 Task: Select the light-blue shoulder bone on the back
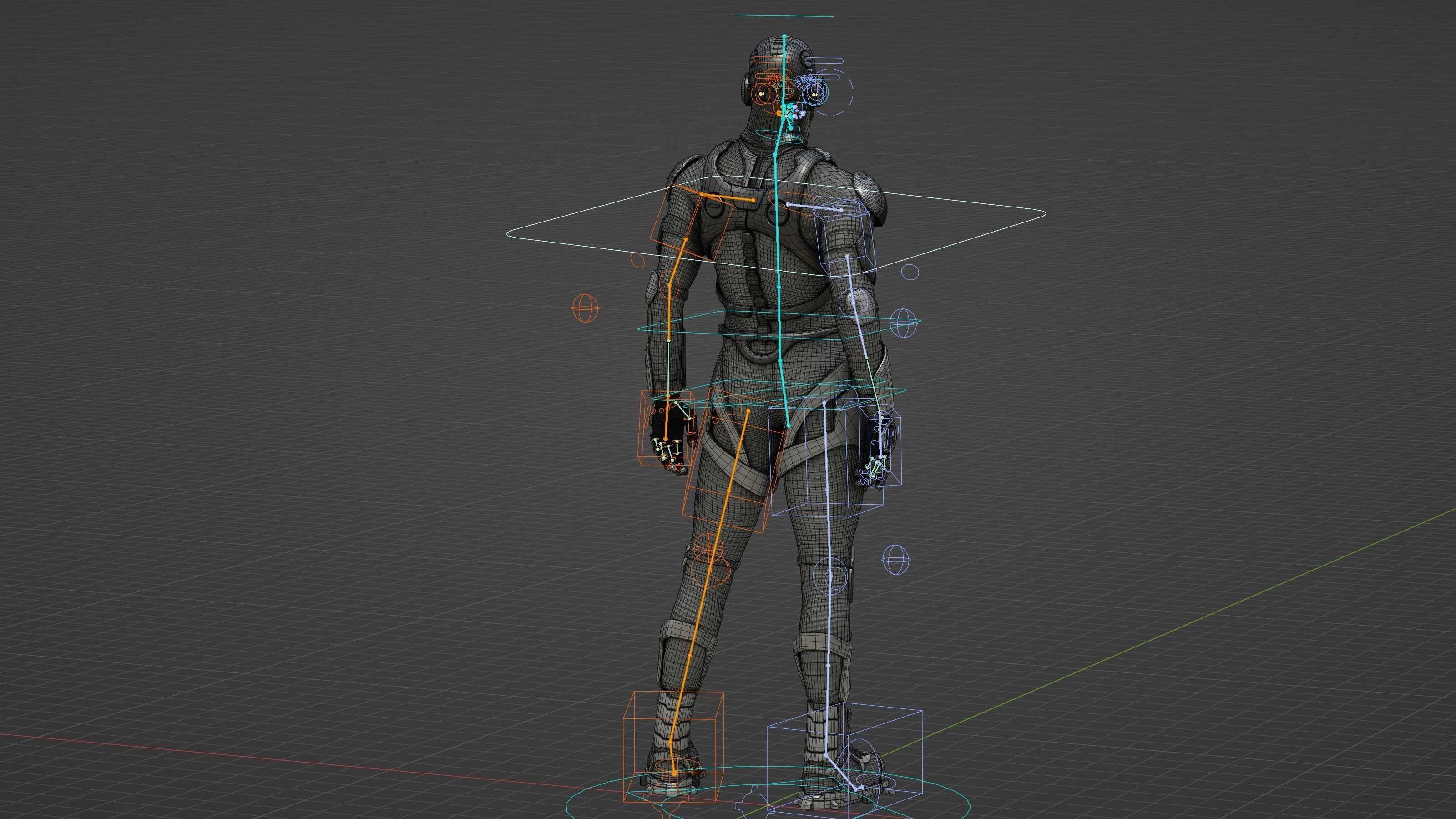[x=814, y=207]
